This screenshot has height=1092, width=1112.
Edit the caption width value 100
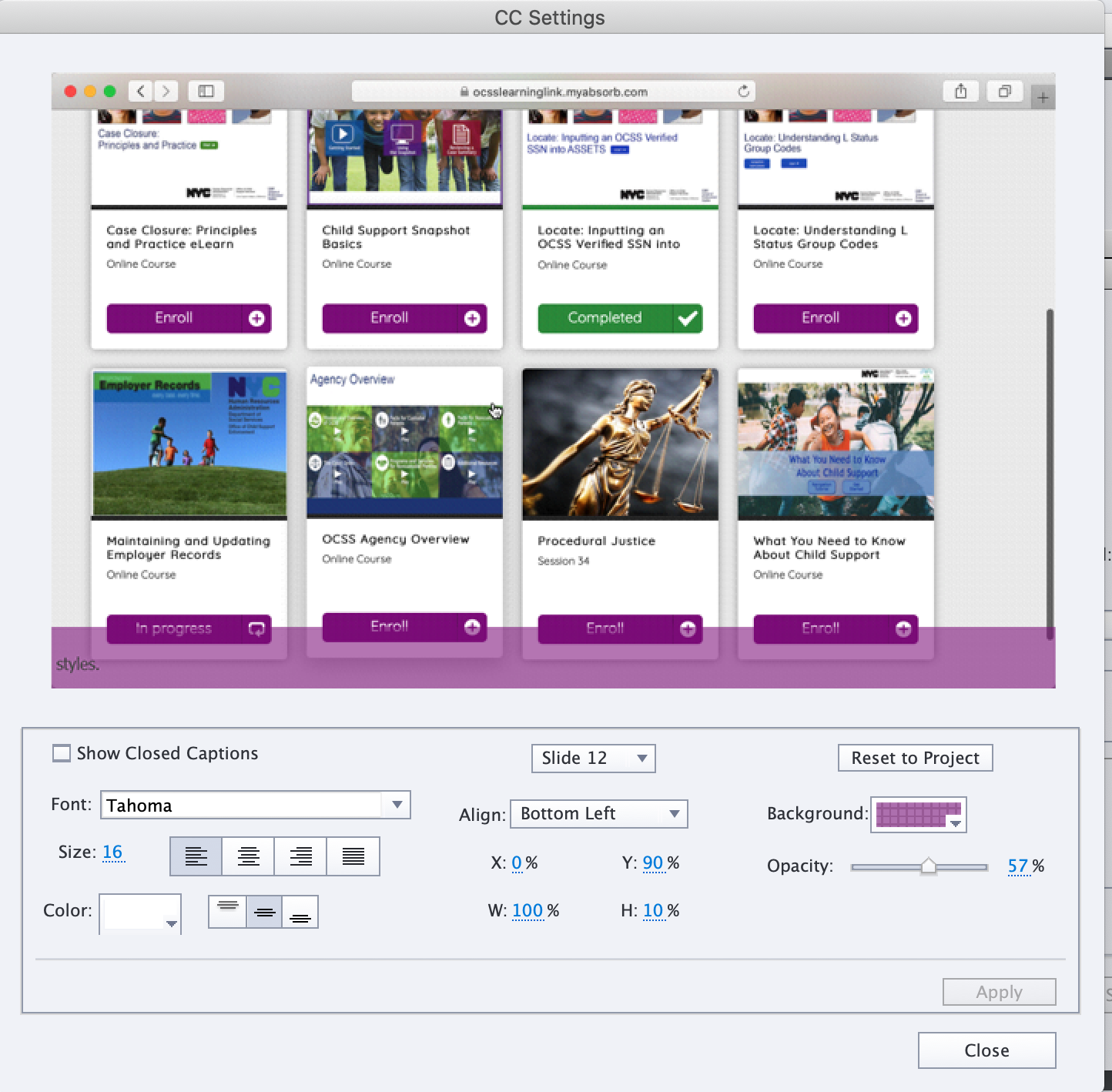point(528,910)
